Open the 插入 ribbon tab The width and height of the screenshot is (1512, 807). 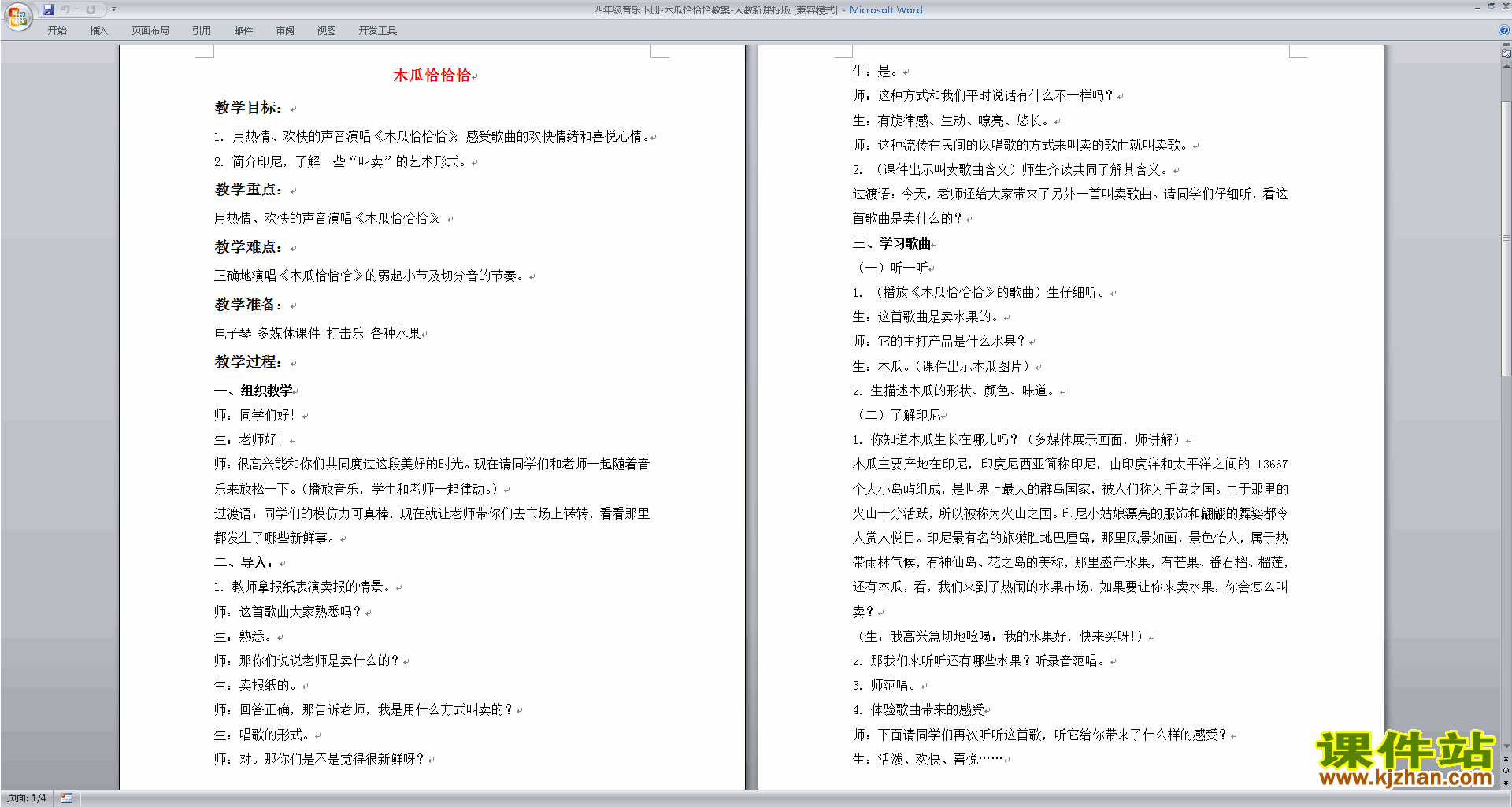[98, 30]
